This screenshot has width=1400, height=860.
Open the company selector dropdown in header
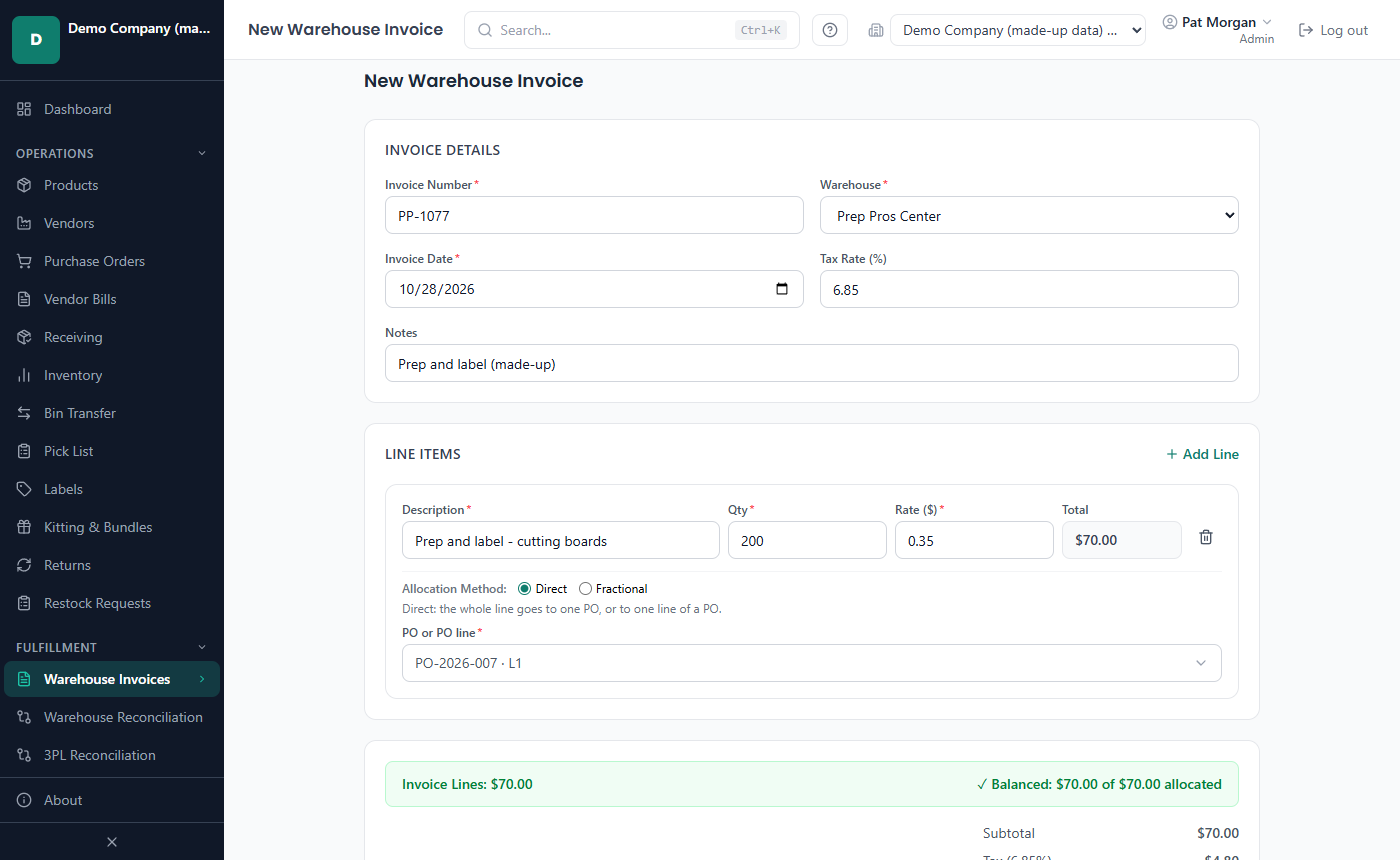click(1018, 30)
